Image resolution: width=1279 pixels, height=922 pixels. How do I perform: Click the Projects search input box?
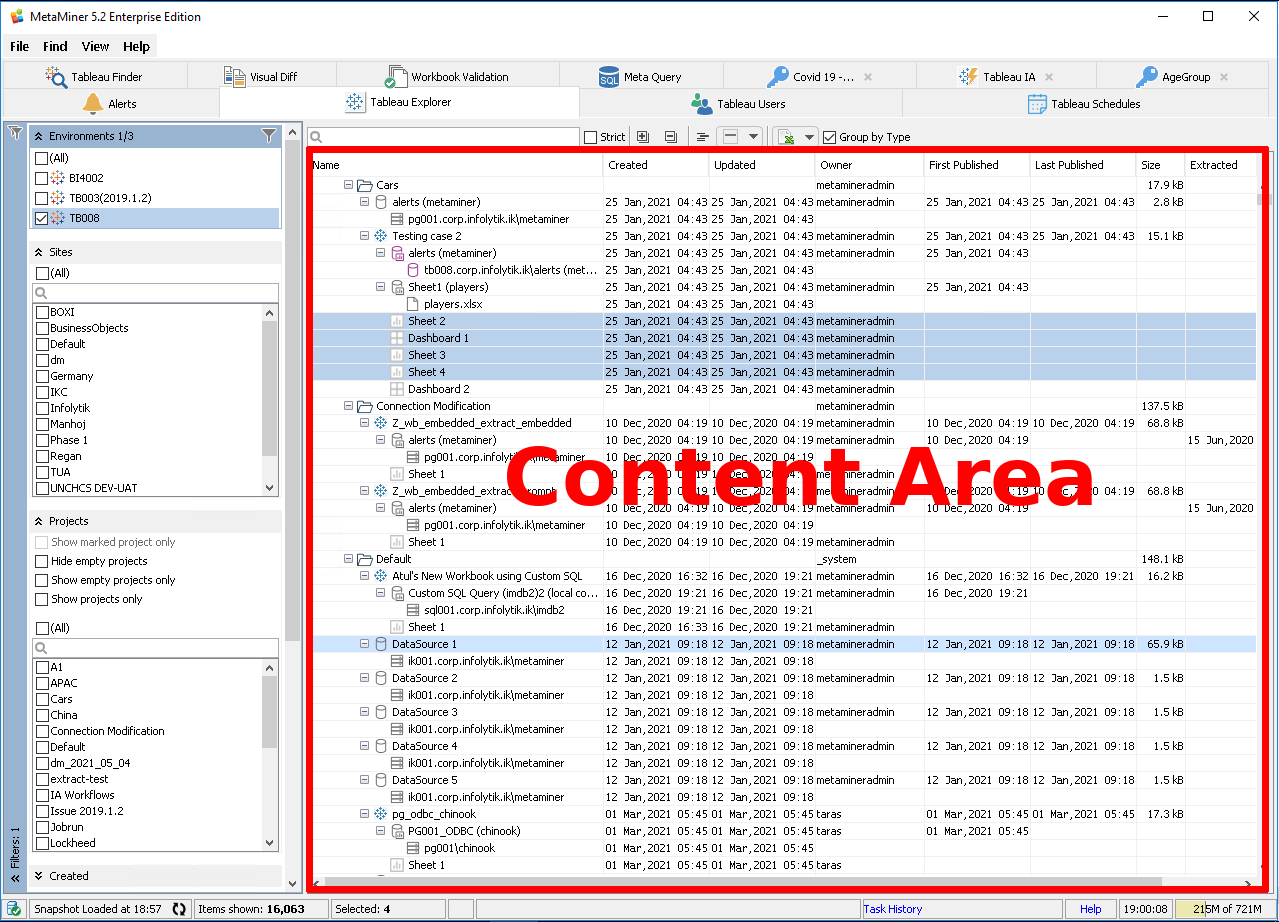point(156,648)
